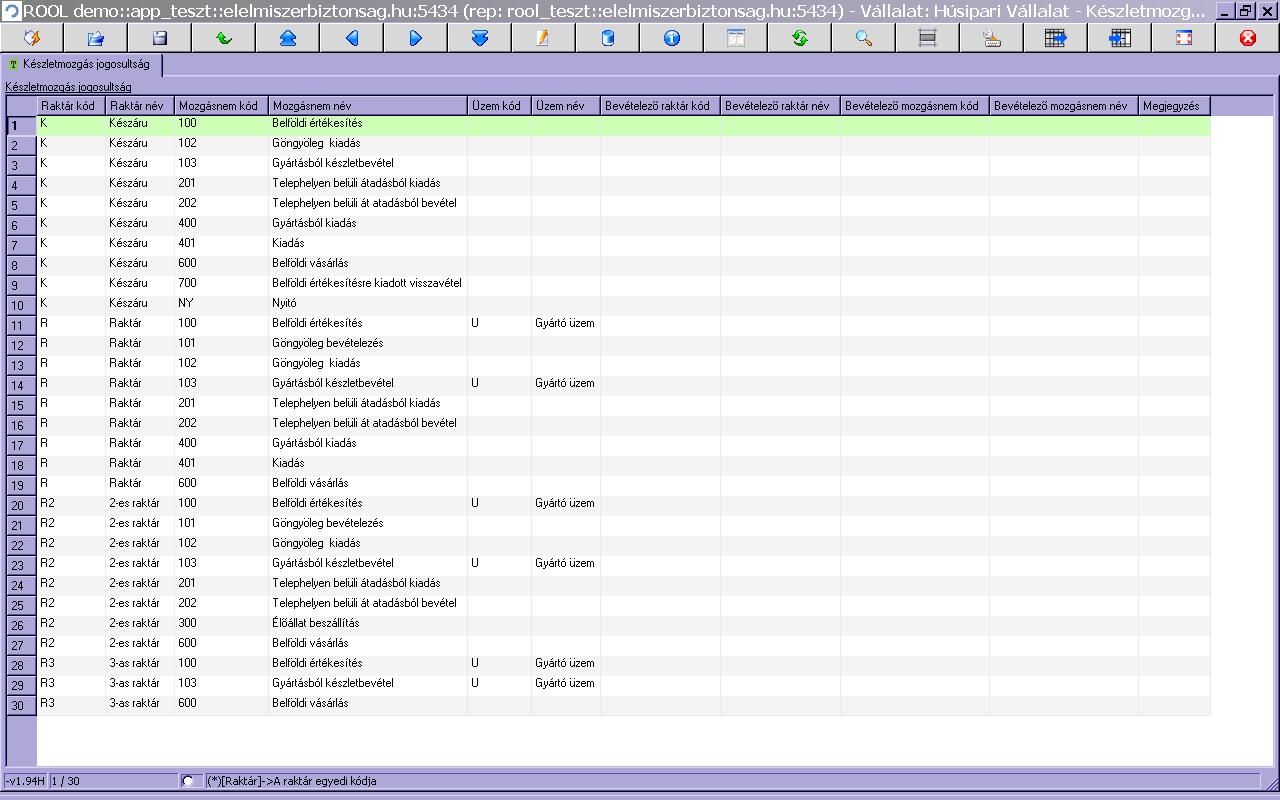Sort by Raktár kód column header
The height and width of the screenshot is (800, 1280).
click(x=71, y=106)
